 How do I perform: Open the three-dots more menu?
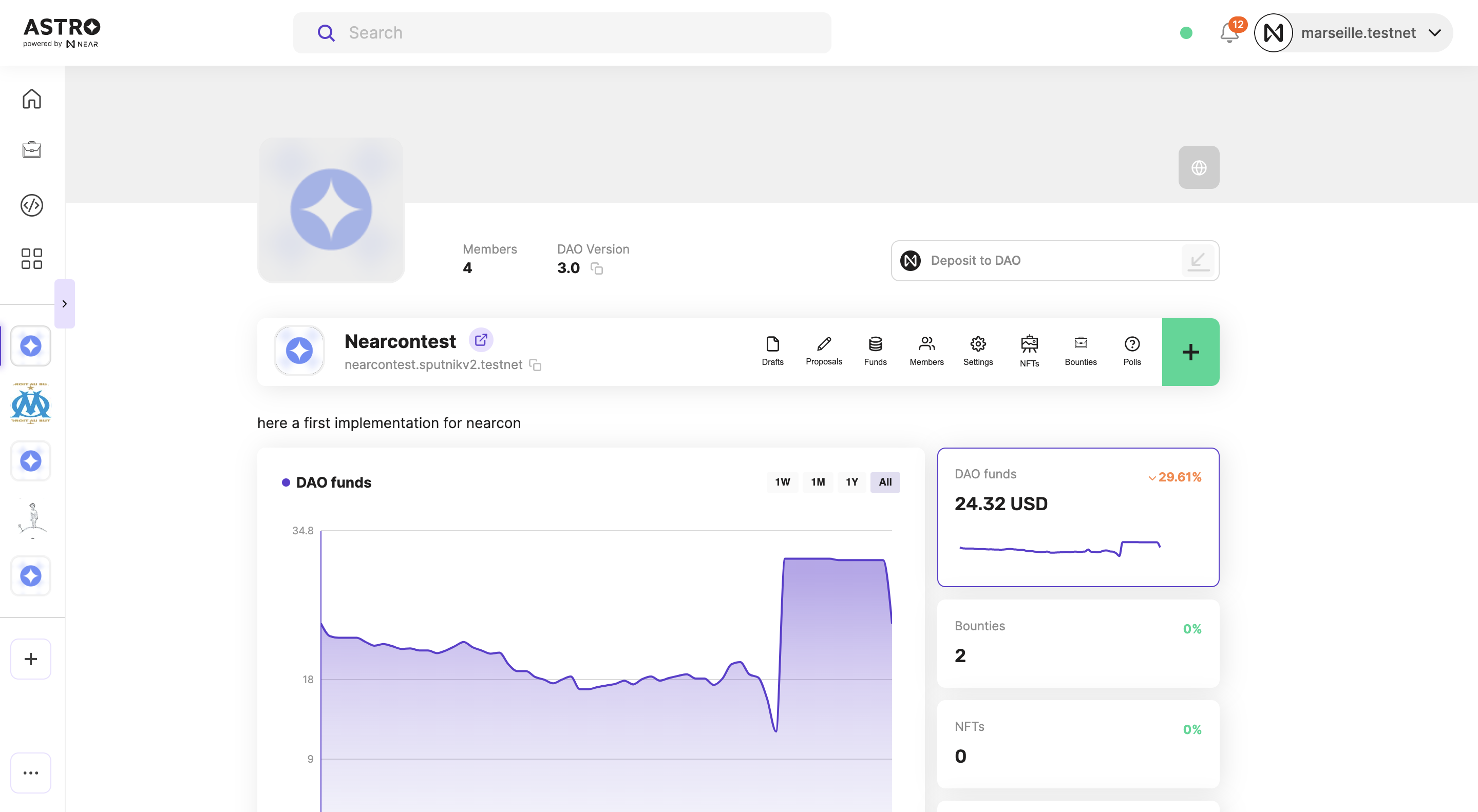pos(31,773)
